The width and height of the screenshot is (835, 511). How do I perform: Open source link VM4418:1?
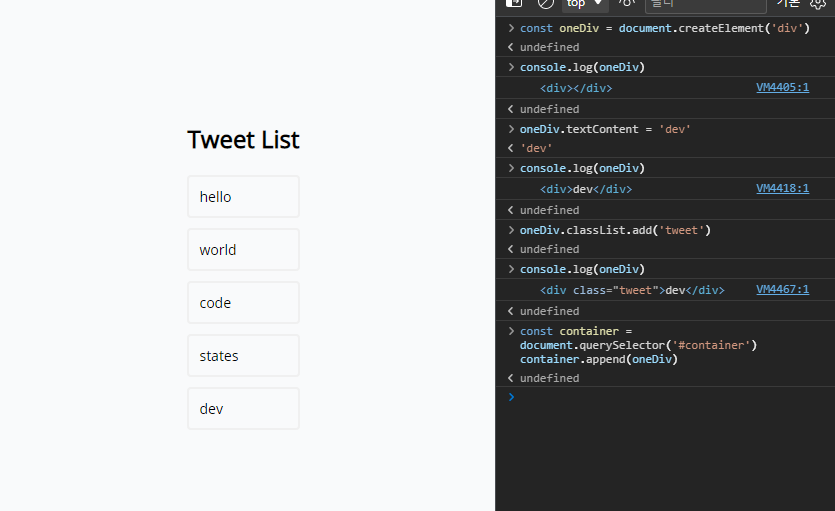(782, 189)
